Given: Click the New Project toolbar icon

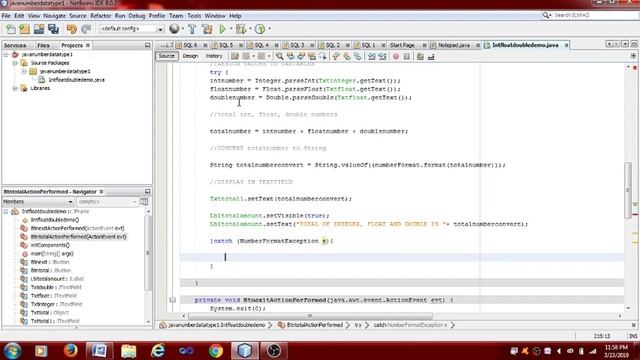Looking at the screenshot, I should (x=24, y=29).
